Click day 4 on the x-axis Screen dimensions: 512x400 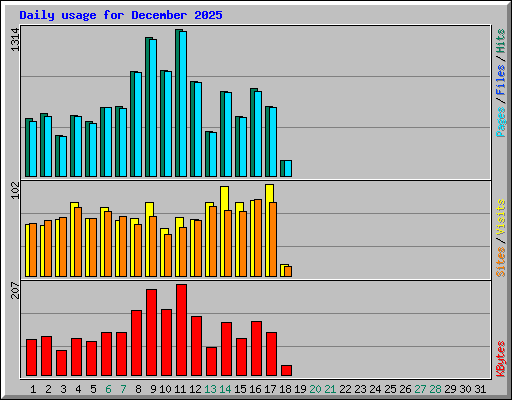(78, 389)
